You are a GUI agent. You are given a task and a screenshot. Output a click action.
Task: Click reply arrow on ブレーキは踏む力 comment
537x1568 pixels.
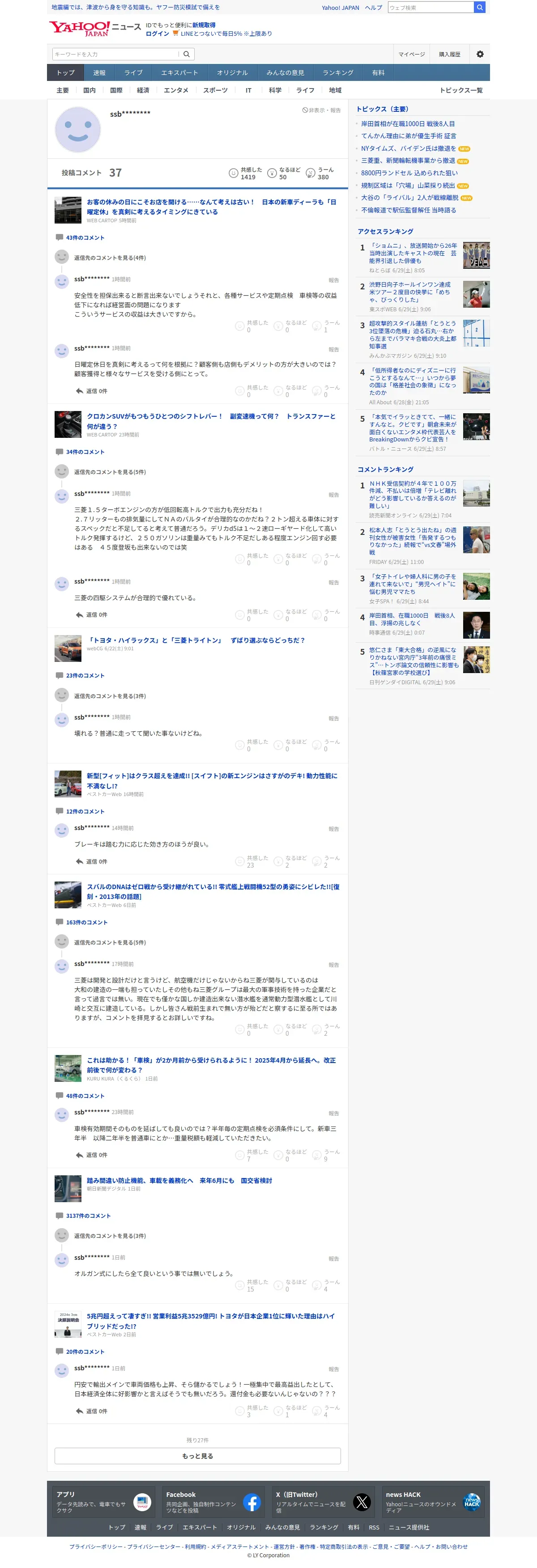79,861
